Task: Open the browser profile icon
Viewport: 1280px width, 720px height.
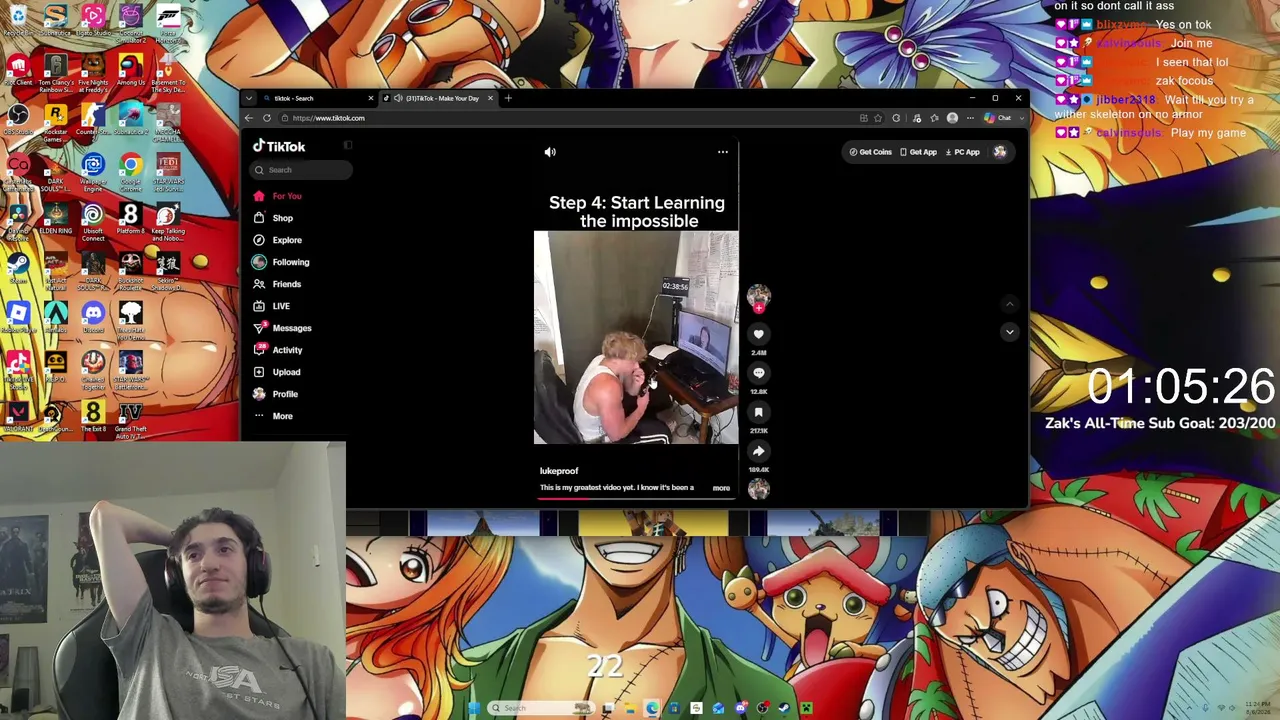Action: point(952,118)
